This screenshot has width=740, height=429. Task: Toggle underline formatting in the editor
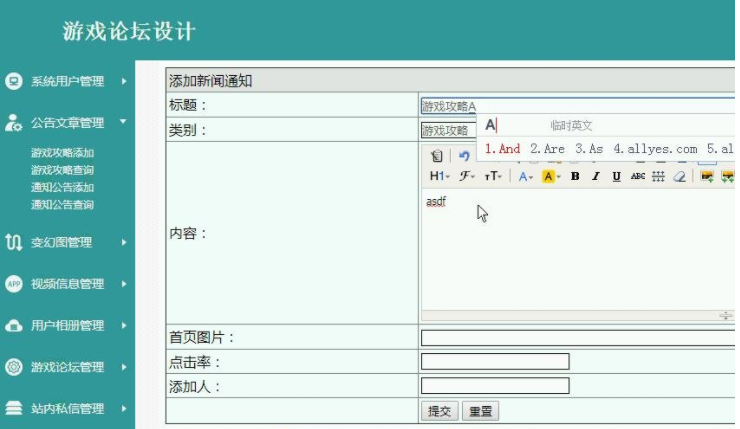point(616,176)
